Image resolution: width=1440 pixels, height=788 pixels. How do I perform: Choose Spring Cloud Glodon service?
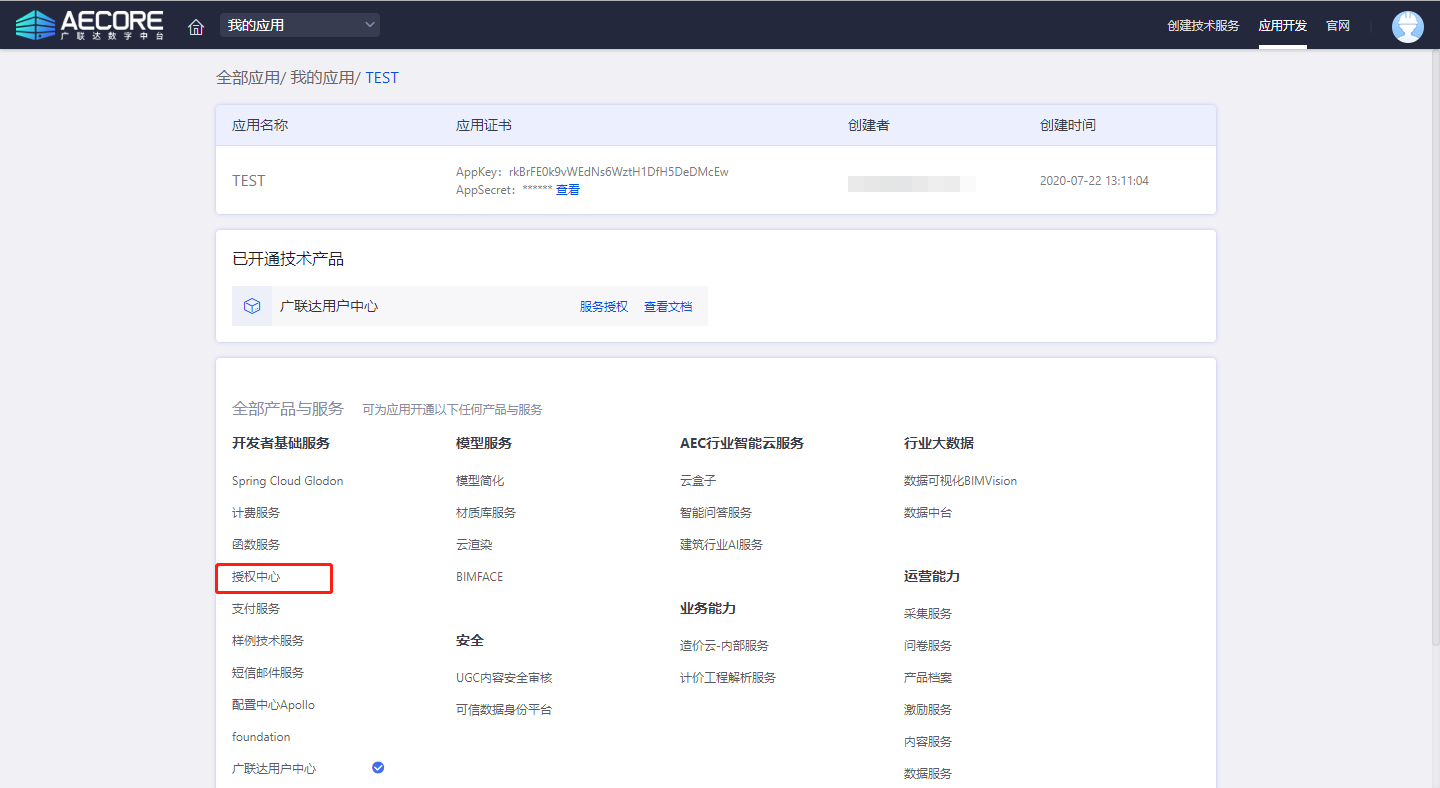click(x=287, y=481)
